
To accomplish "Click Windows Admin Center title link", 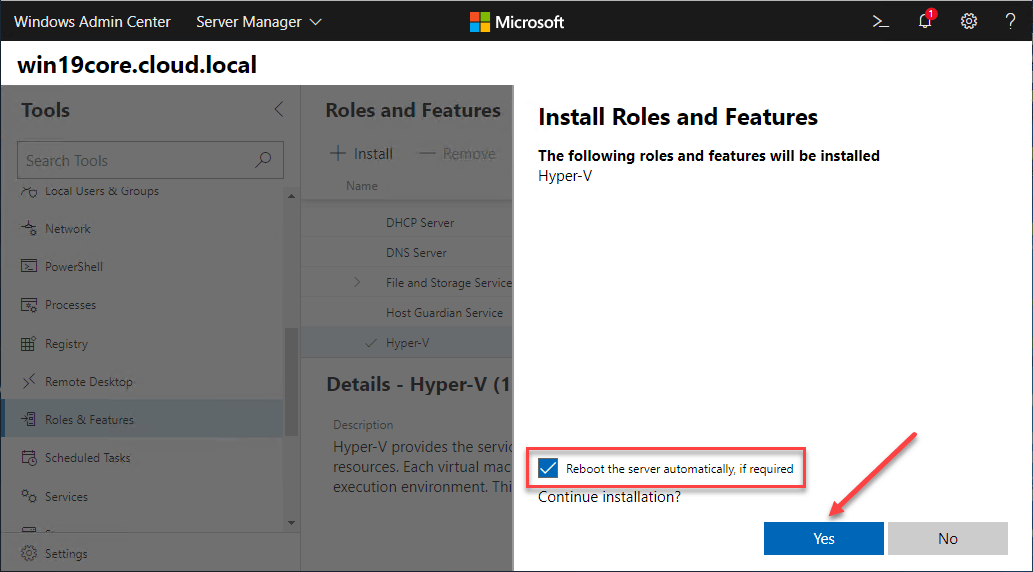I will [92, 22].
